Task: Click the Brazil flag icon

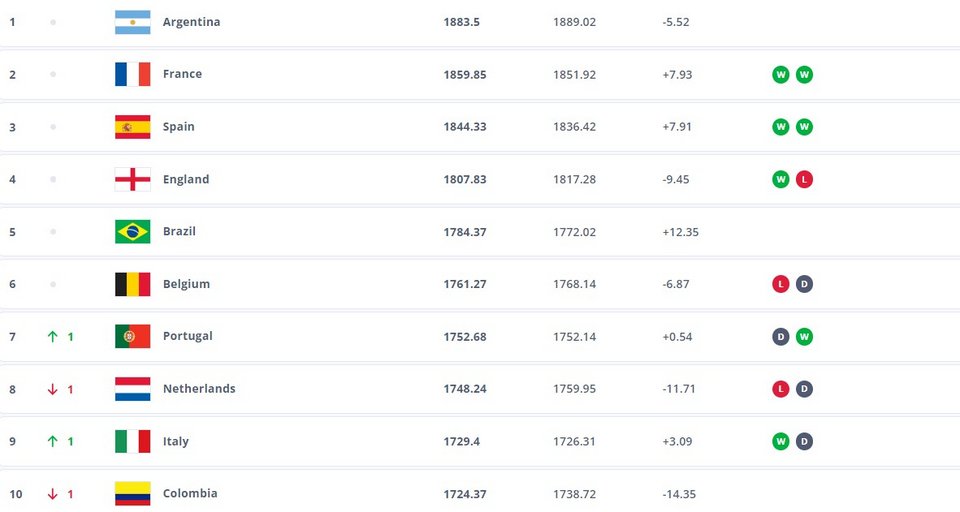Action: (132, 231)
